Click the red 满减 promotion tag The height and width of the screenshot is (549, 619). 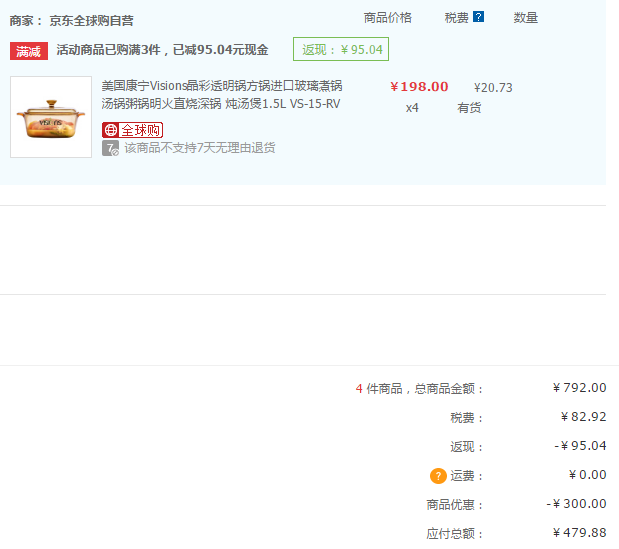pyautogui.click(x=29, y=51)
